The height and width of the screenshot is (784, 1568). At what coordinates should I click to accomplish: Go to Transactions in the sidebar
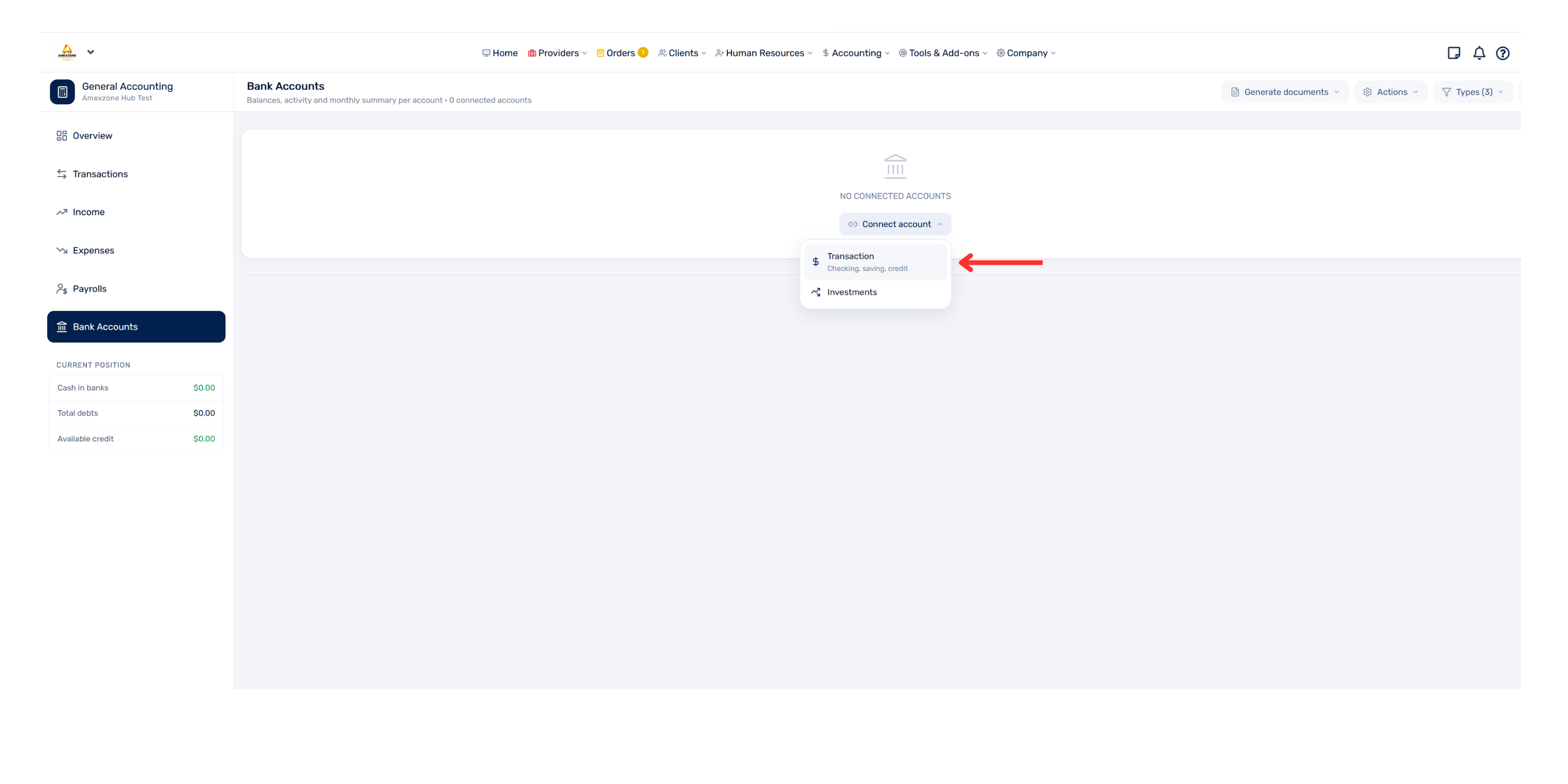[x=136, y=174]
